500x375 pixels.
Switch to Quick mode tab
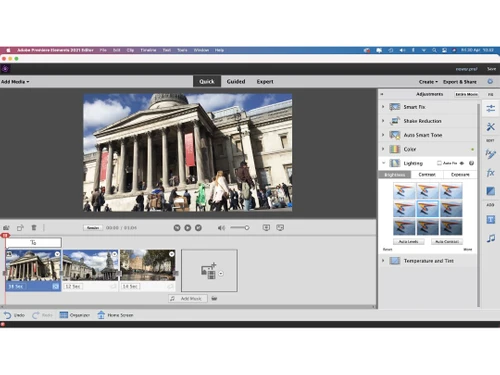[x=207, y=81]
